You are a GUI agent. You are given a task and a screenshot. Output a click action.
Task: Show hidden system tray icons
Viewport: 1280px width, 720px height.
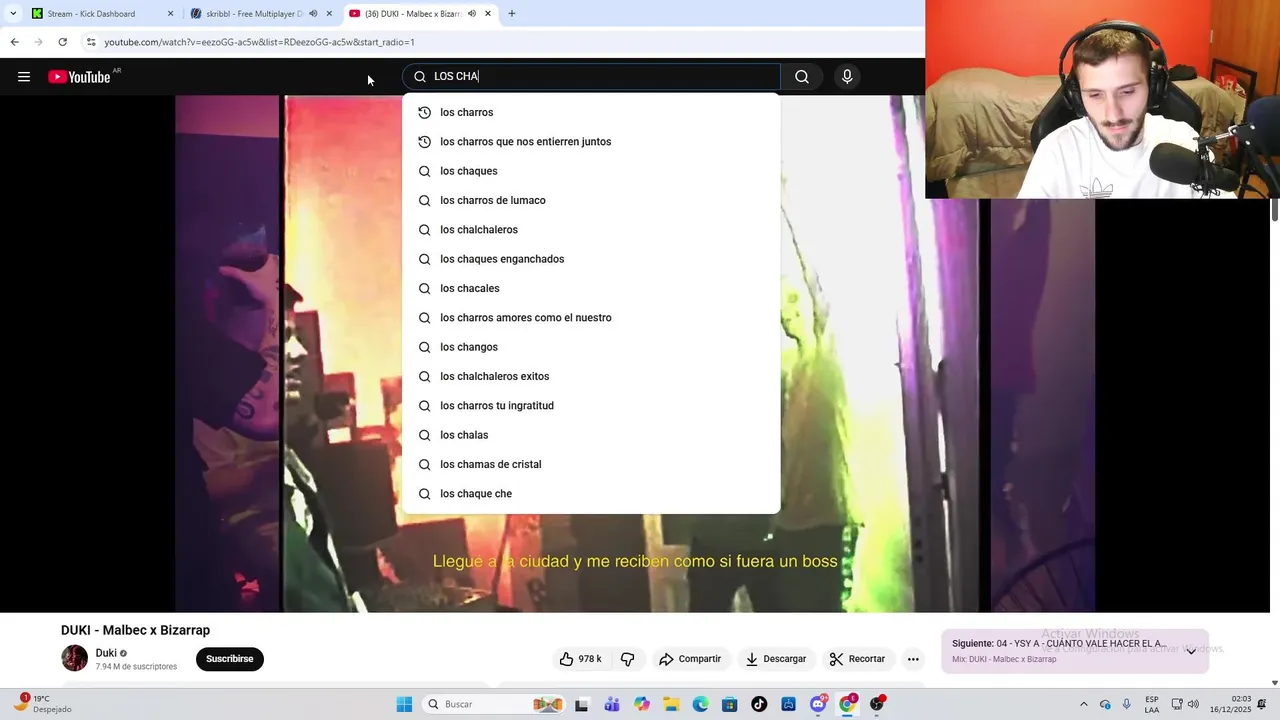(1083, 704)
